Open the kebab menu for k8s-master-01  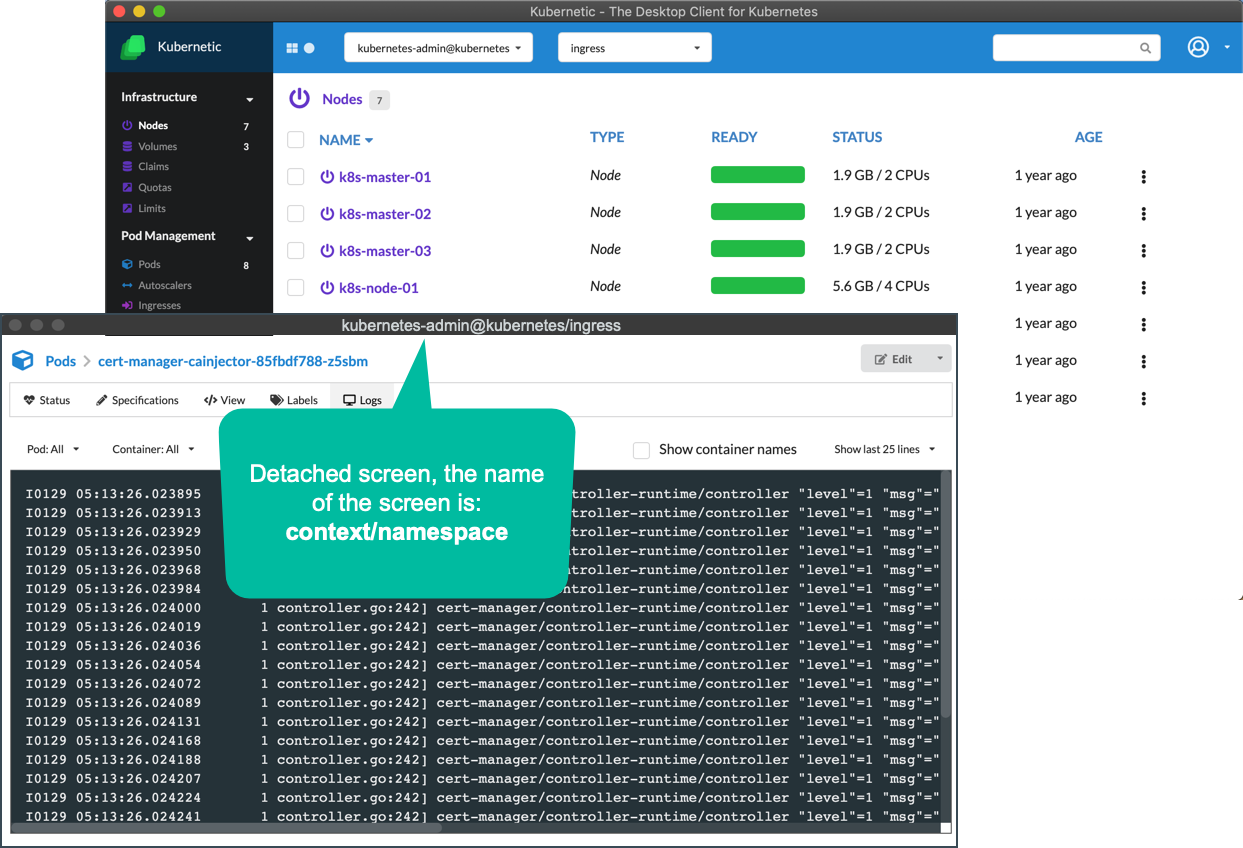1143,177
